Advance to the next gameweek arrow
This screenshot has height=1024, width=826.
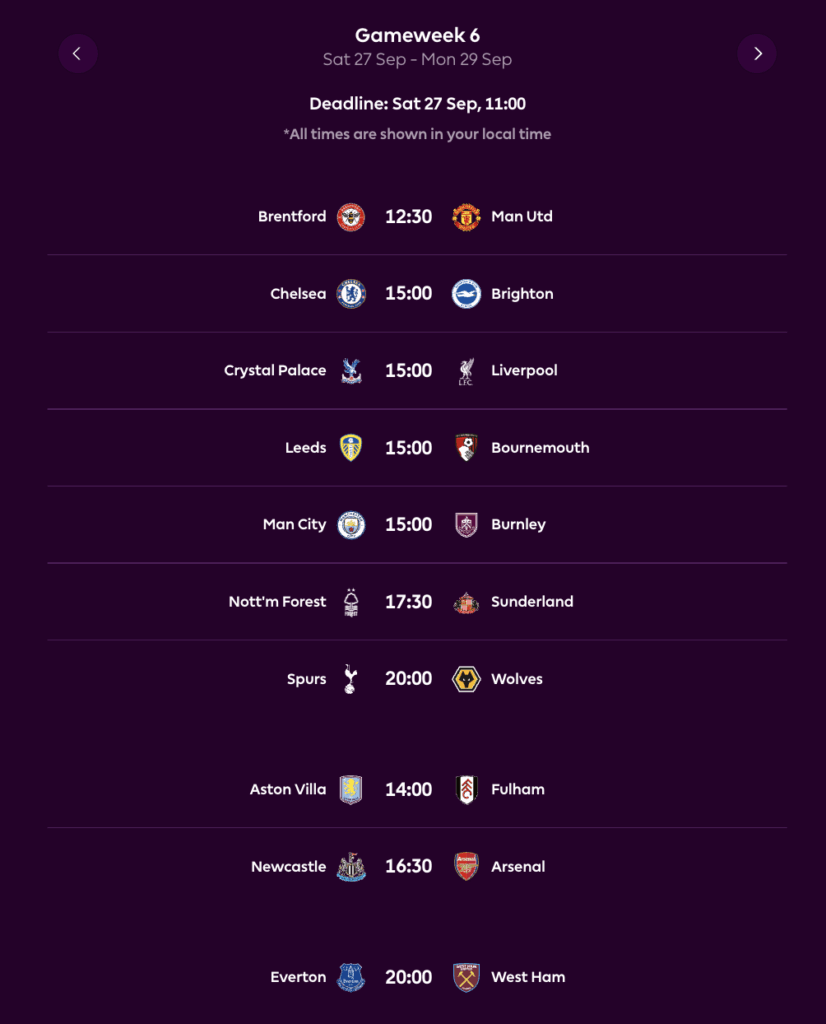click(757, 53)
